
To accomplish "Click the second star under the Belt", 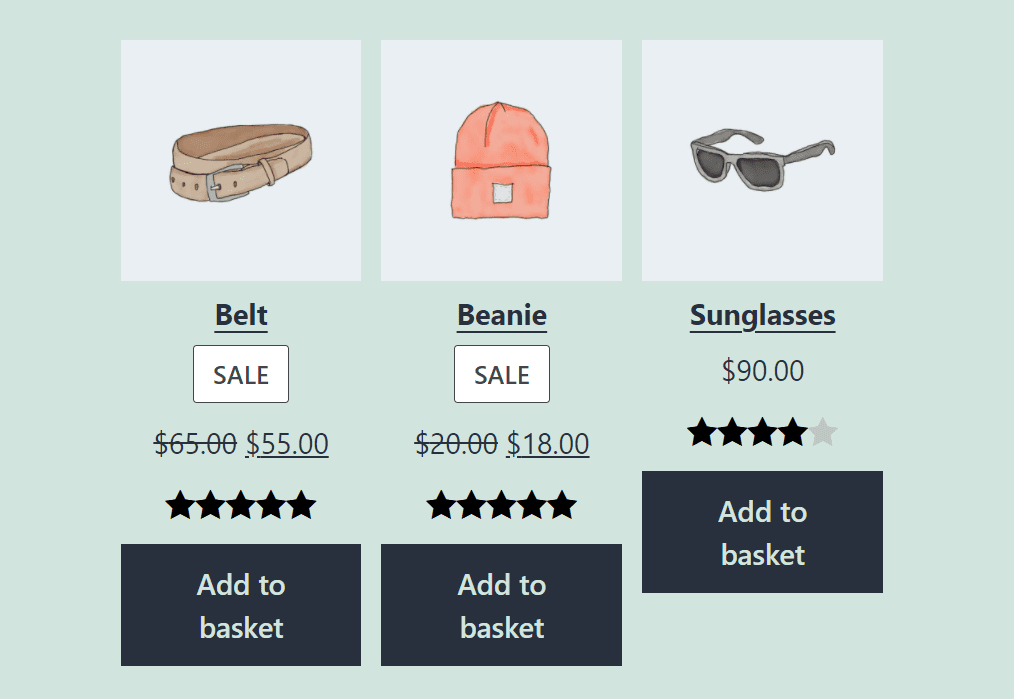I will pyautogui.click(x=208, y=505).
